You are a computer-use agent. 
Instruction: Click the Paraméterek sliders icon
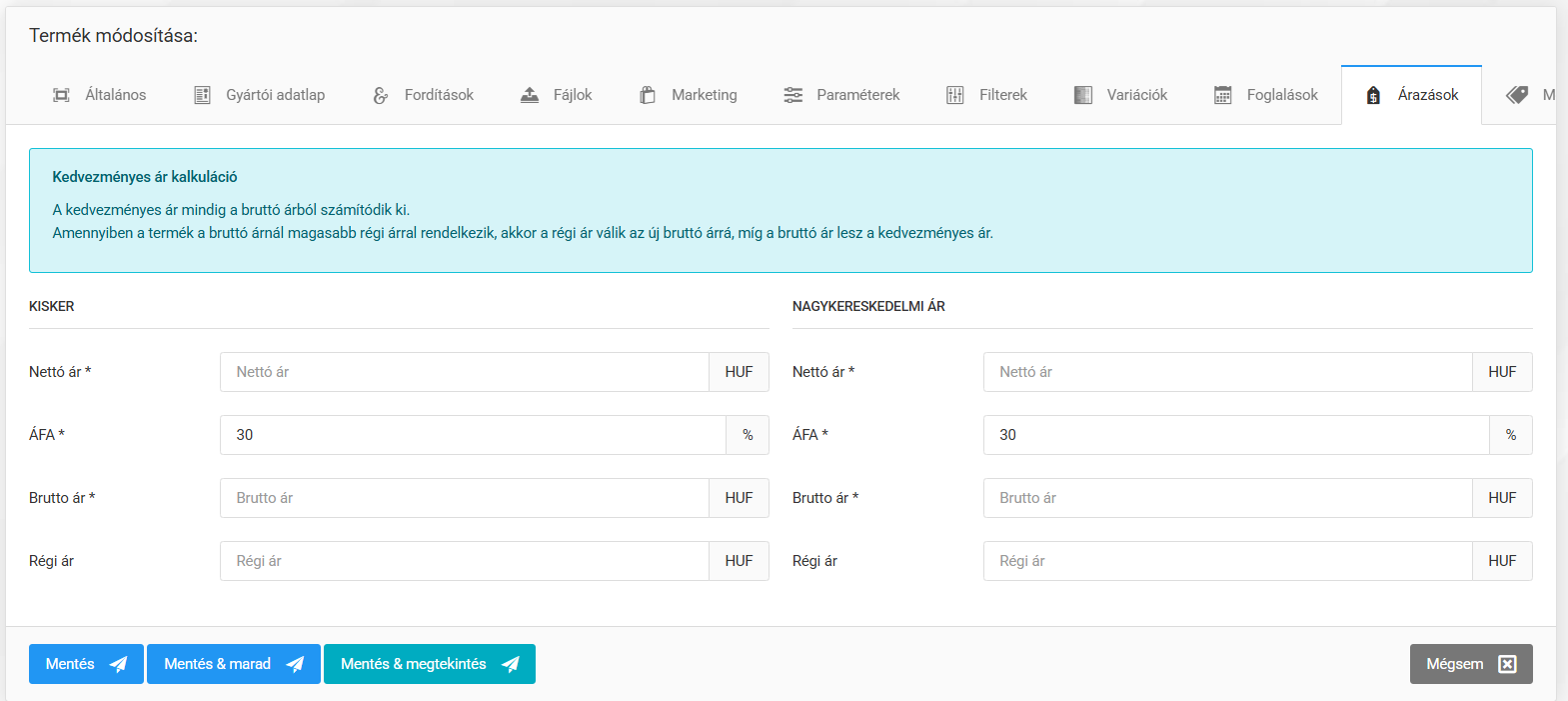[792, 95]
